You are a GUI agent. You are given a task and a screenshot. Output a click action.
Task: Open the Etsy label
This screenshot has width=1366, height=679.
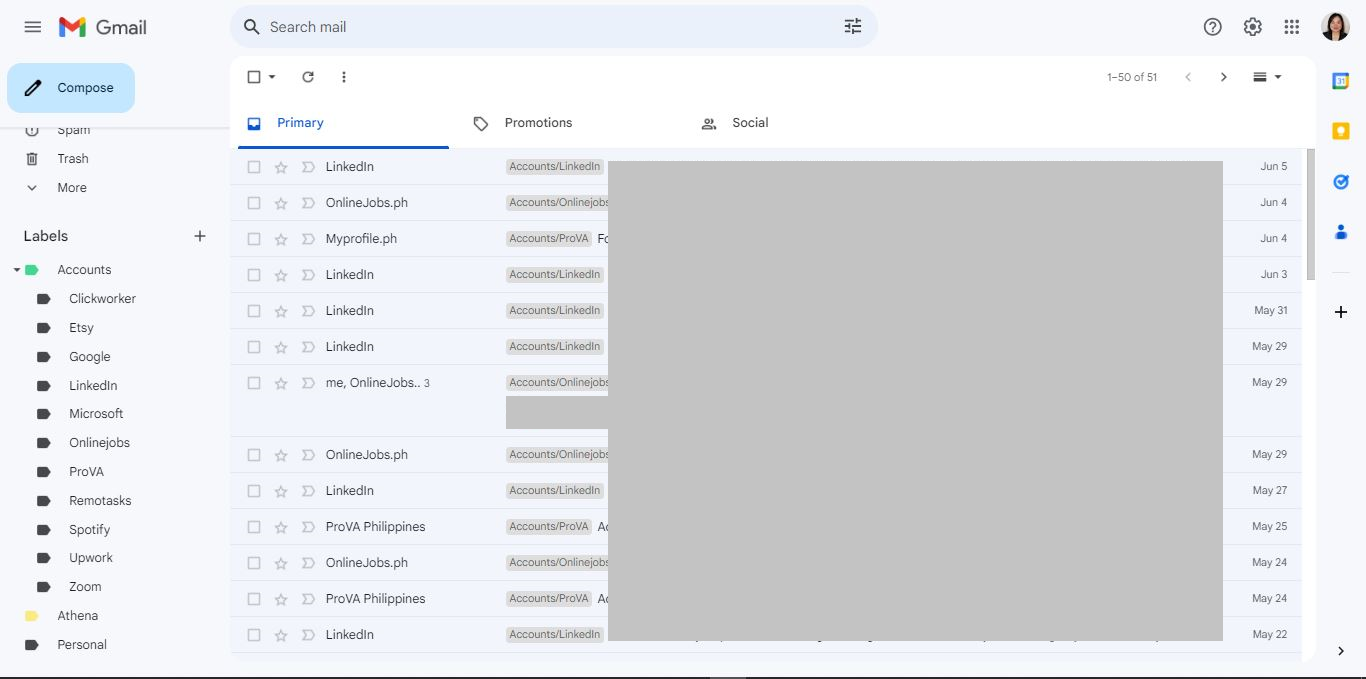click(x=81, y=328)
